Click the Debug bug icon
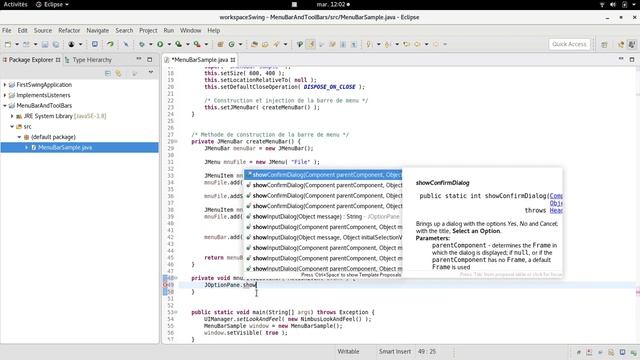The image size is (640, 360). click(x=142, y=44)
